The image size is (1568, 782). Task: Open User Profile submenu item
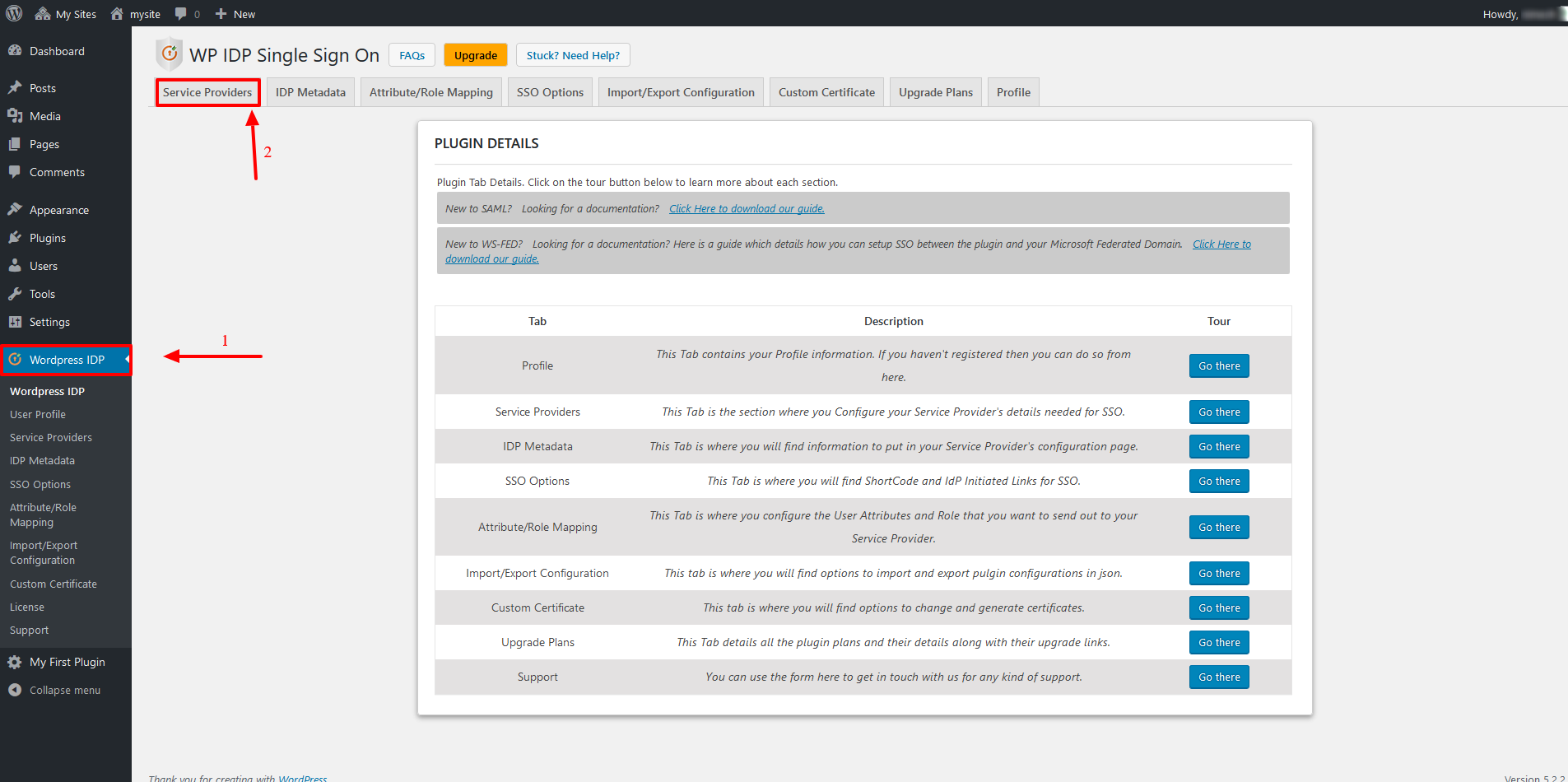click(x=38, y=414)
